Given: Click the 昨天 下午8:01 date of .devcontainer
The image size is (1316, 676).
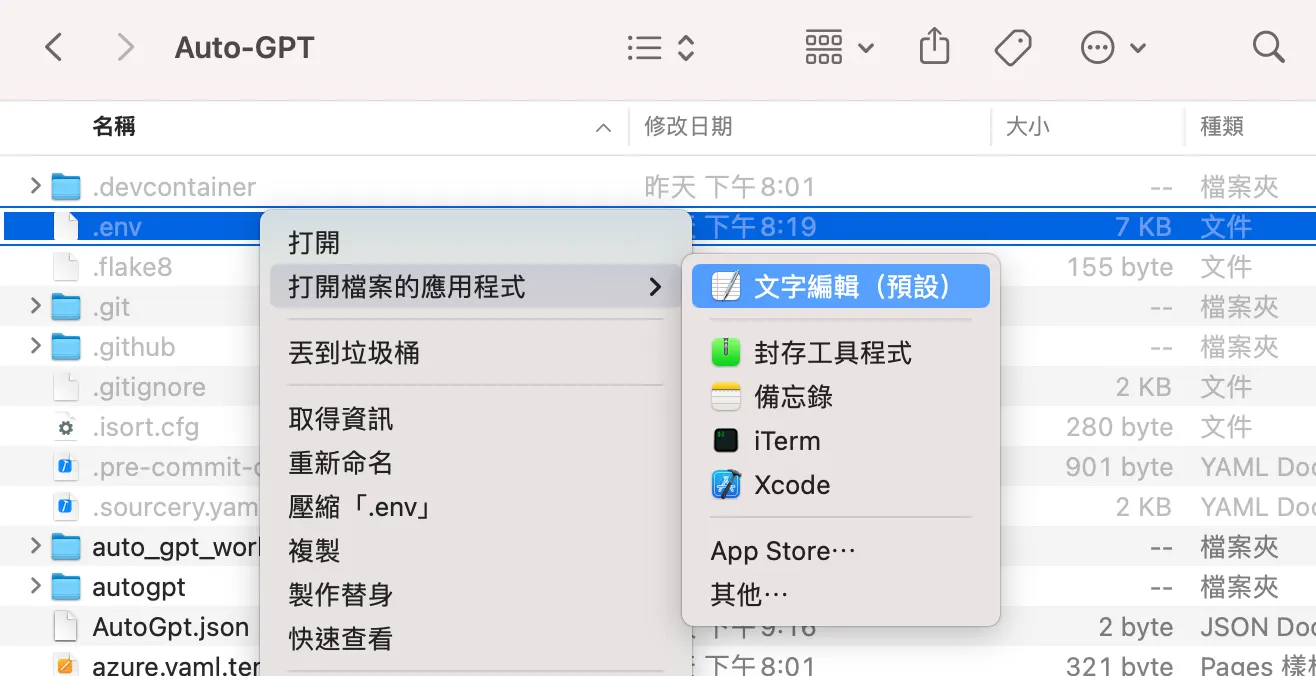Looking at the screenshot, I should (x=730, y=187).
